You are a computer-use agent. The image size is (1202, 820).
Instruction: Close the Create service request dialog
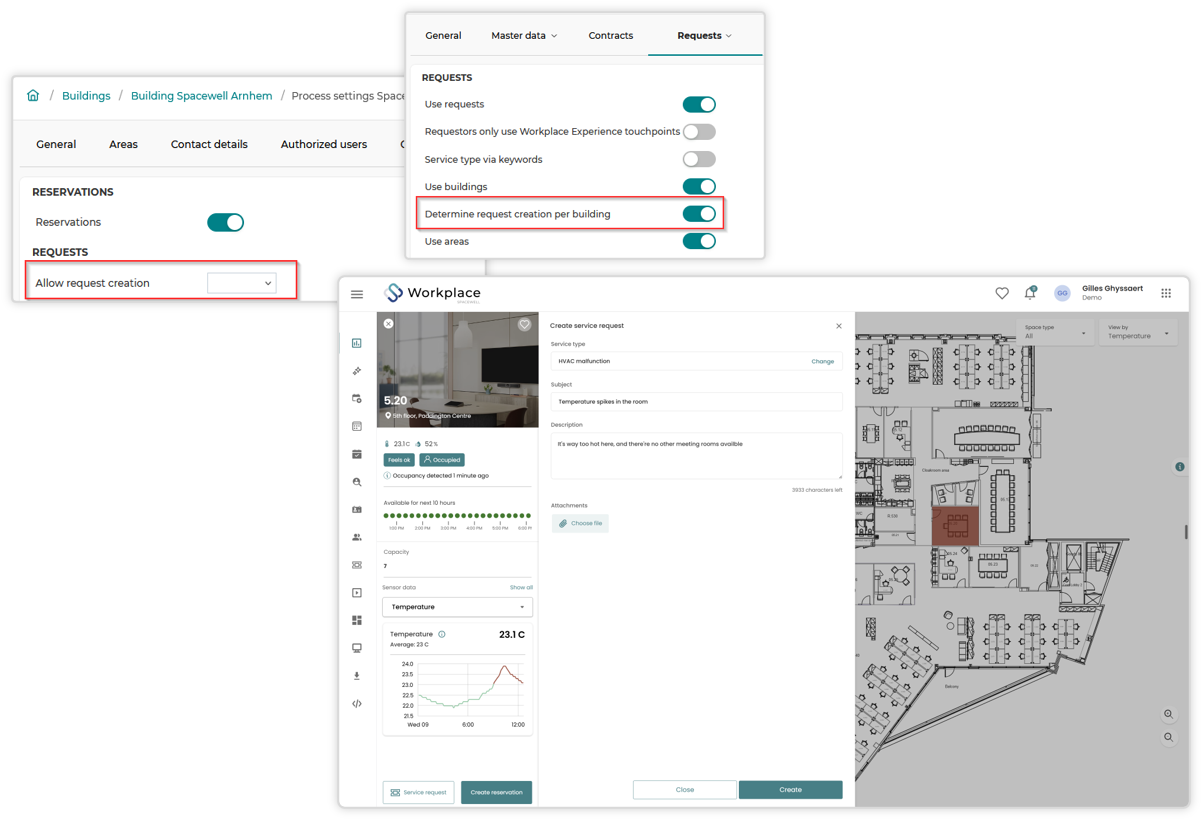tap(839, 326)
